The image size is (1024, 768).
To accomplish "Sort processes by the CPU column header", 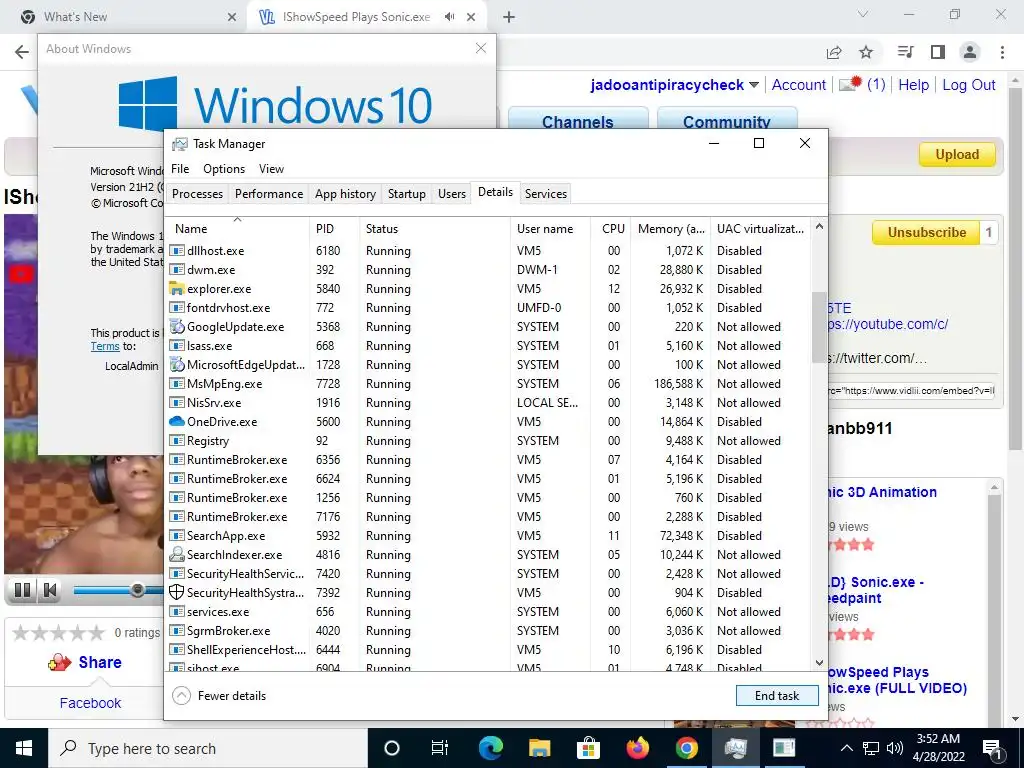I will pyautogui.click(x=613, y=229).
